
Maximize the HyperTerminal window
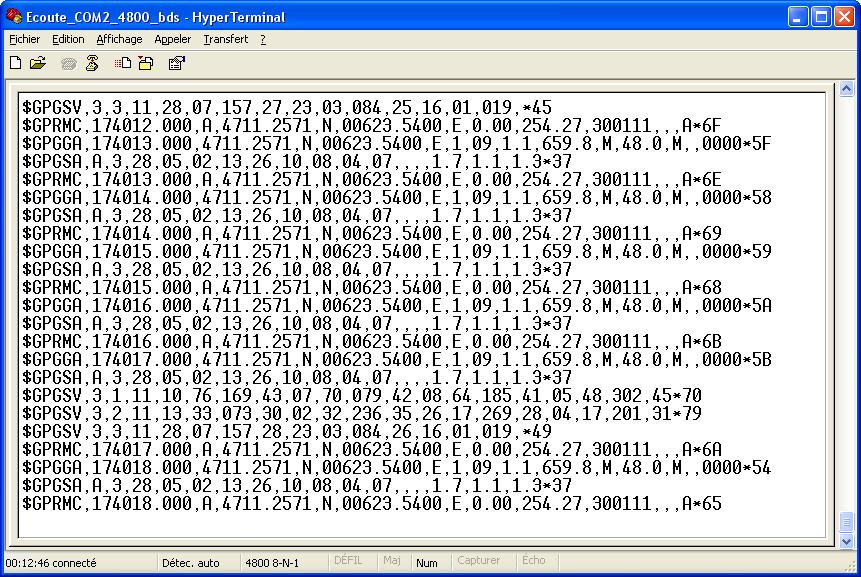820,17
